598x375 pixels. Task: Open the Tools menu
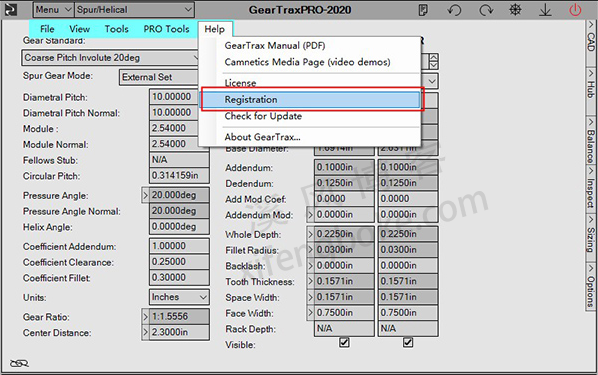point(116,29)
